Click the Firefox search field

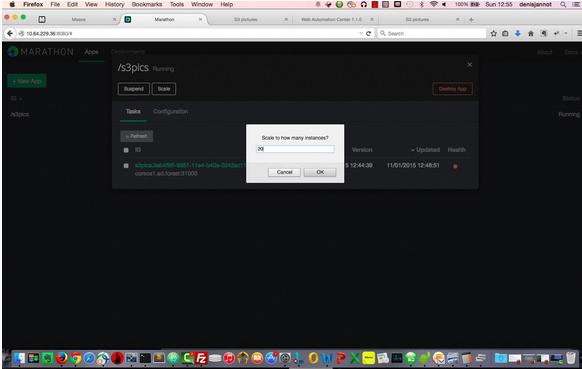[432, 33]
